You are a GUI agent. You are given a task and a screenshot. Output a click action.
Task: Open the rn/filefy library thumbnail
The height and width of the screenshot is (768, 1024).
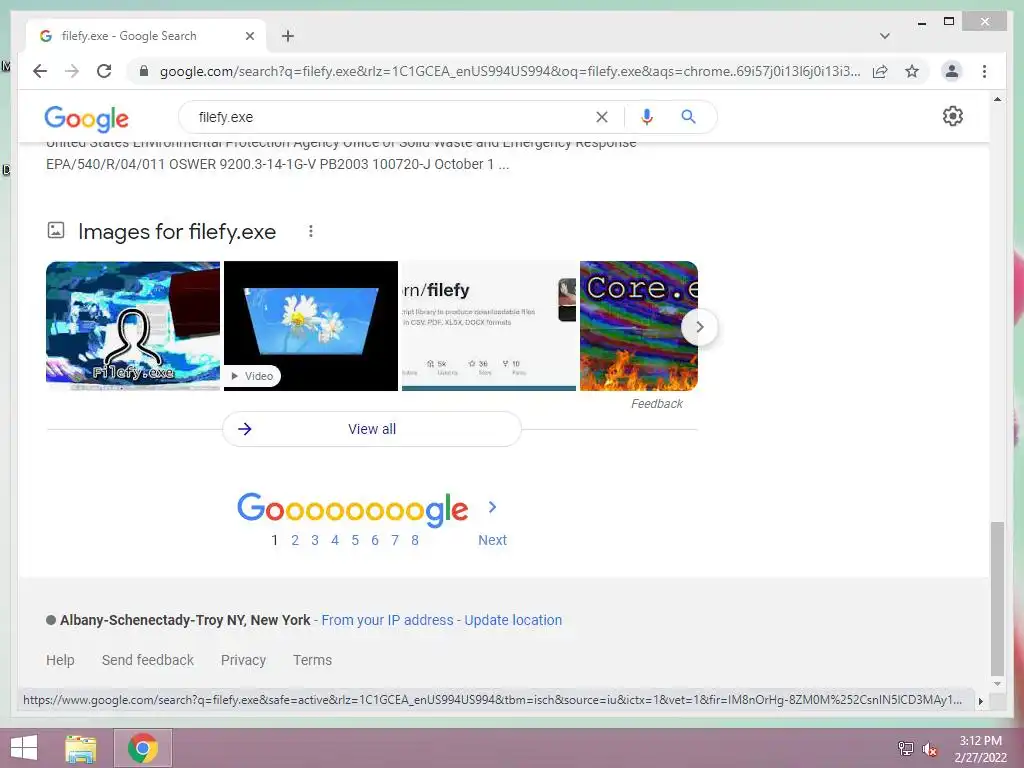(x=488, y=326)
